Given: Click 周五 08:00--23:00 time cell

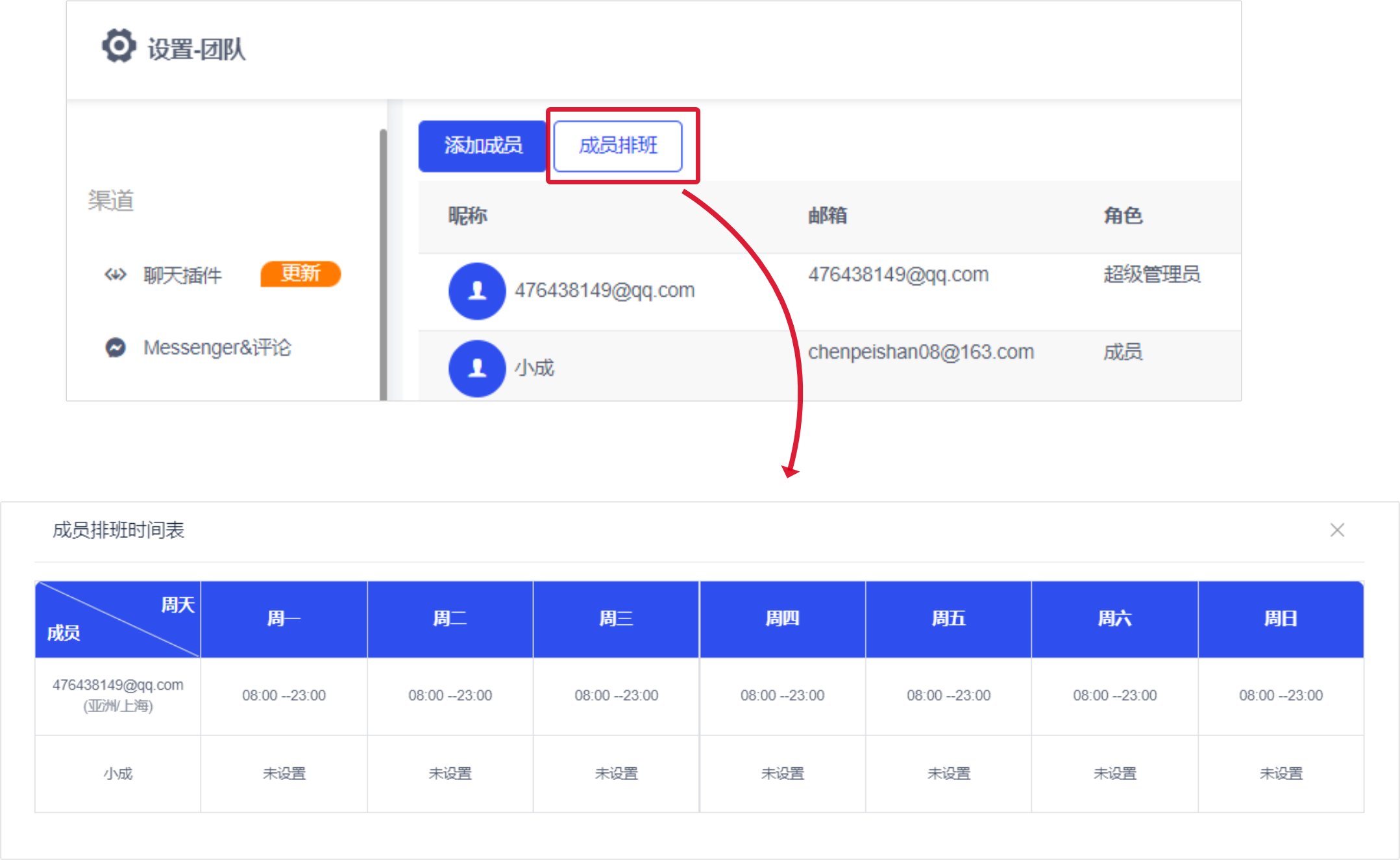Looking at the screenshot, I should click(948, 696).
